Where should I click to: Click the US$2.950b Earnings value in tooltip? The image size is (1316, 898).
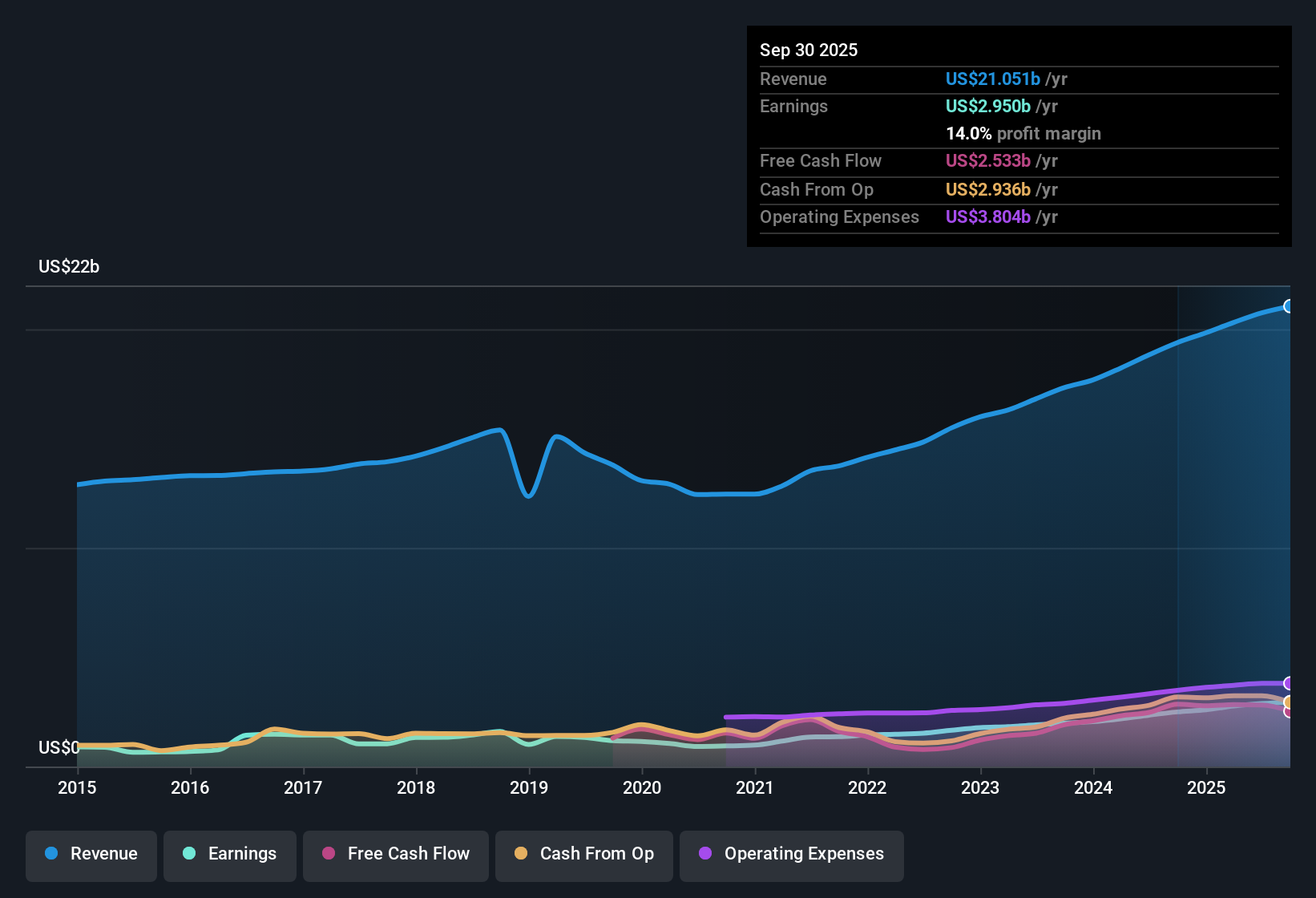987,106
